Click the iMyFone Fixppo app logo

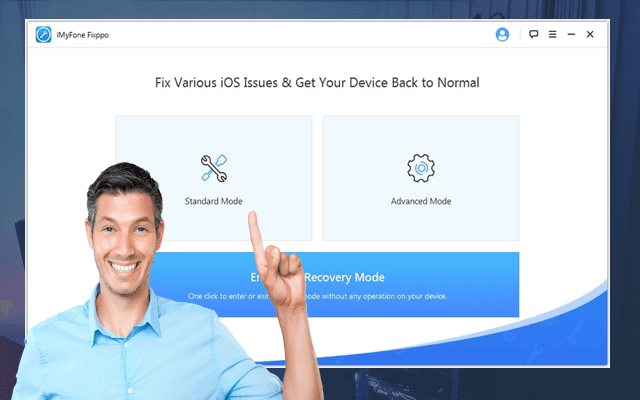pyautogui.click(x=43, y=35)
